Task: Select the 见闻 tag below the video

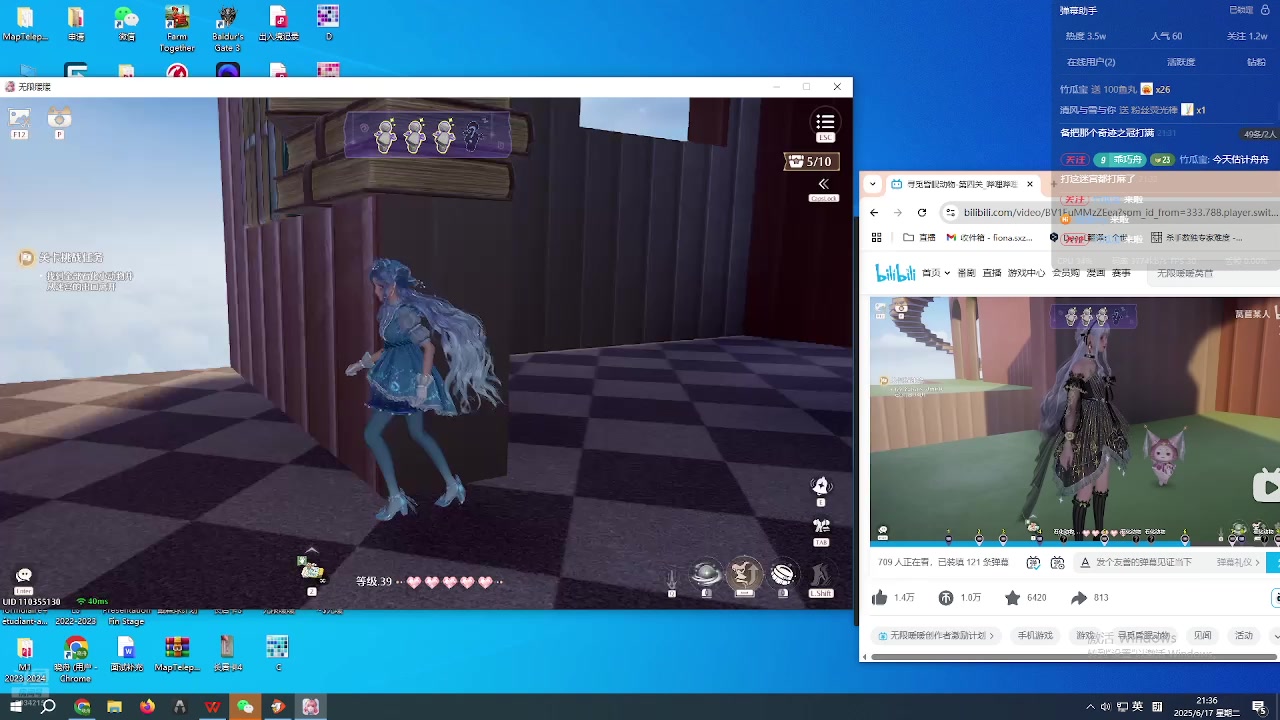Action: coord(1202,636)
